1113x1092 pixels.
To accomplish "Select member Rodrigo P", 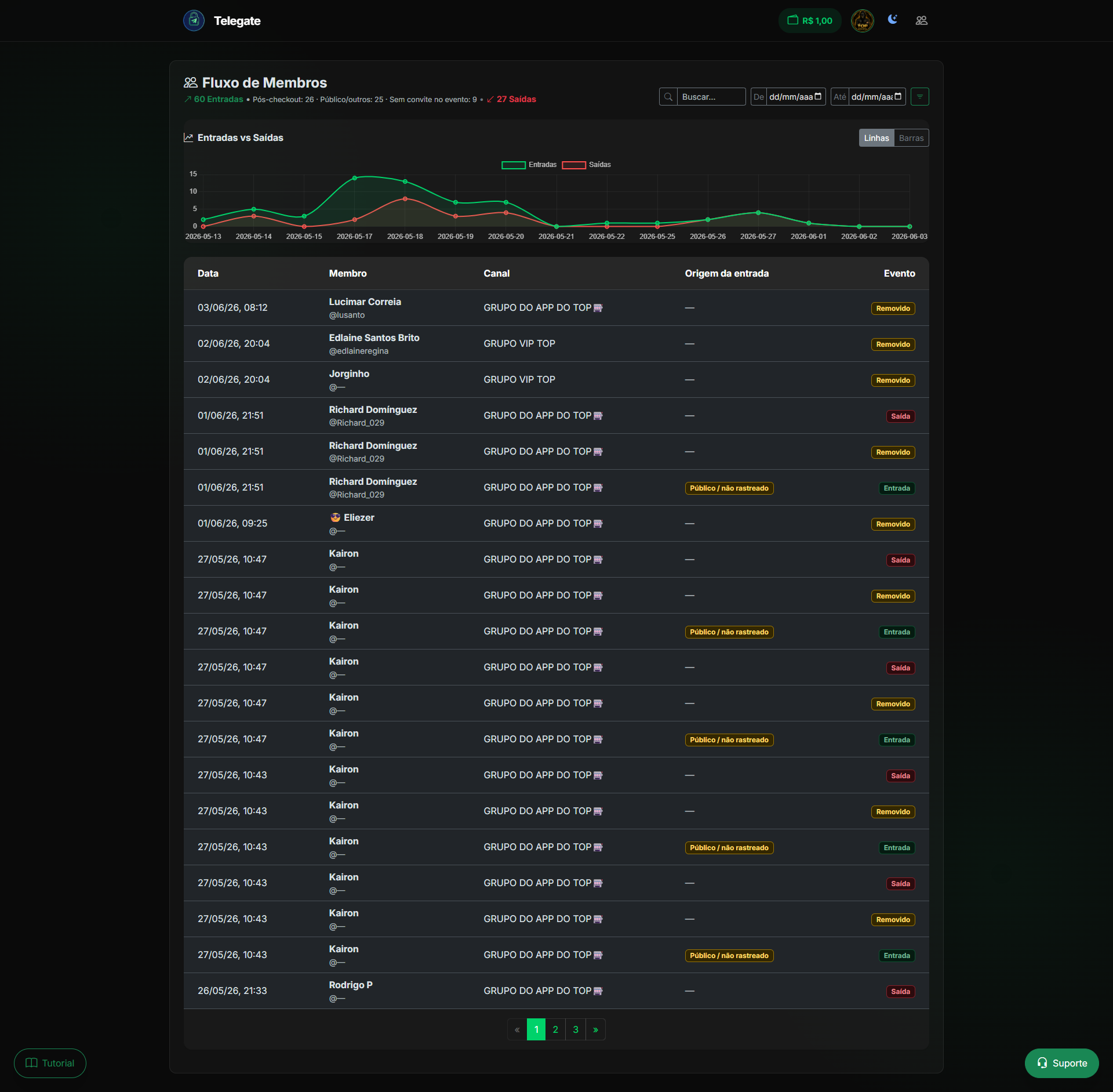I will [x=351, y=985].
